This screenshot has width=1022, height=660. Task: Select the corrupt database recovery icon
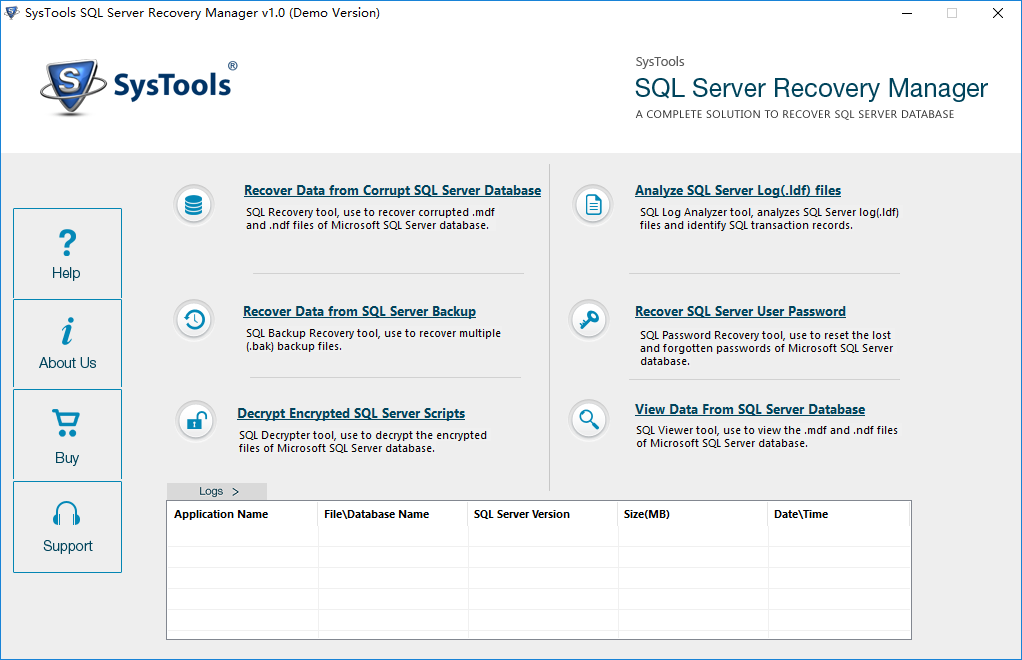194,204
